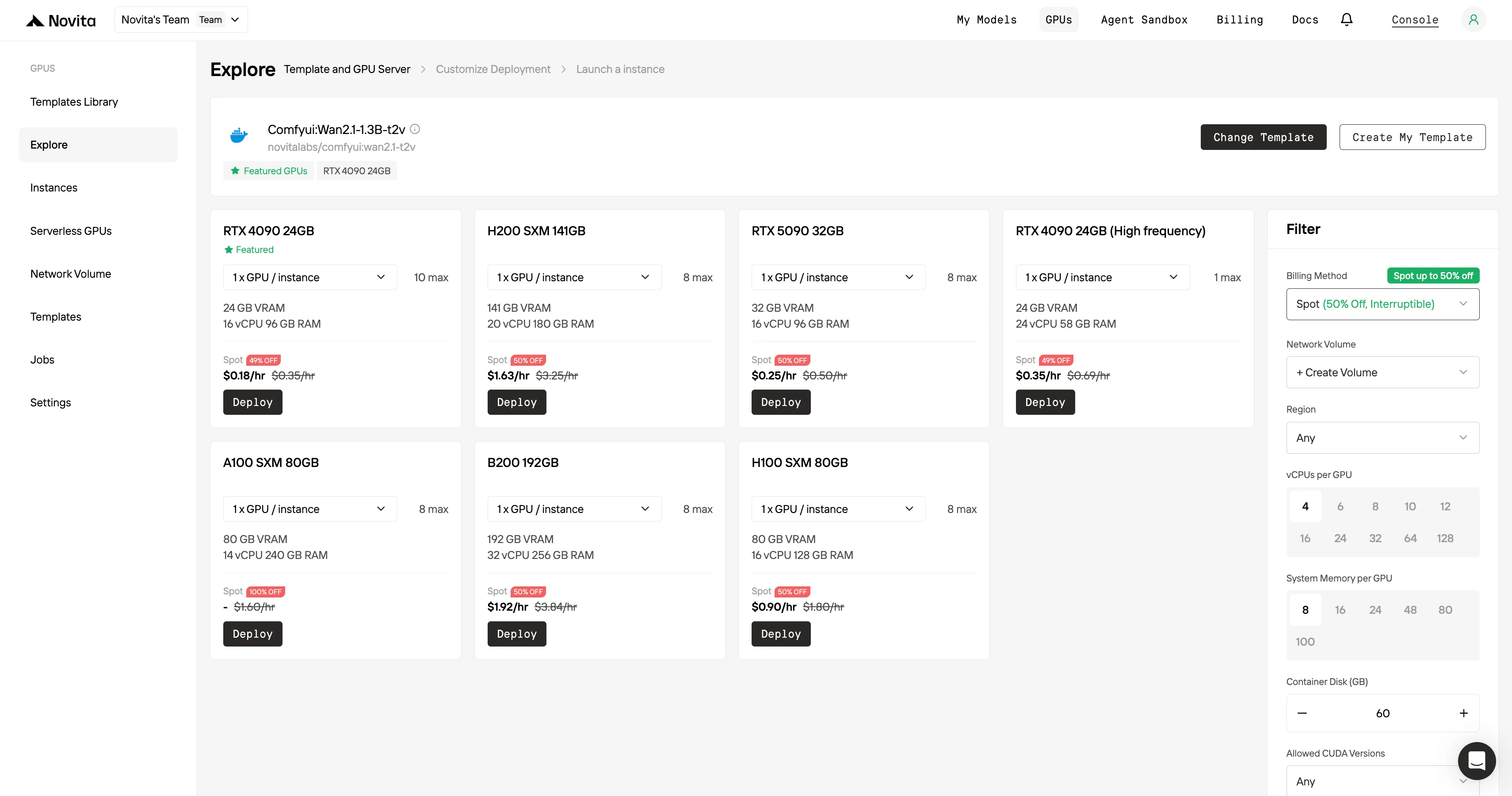Go to Templates Library in sidebar
The width and height of the screenshot is (1512, 796).
point(98,102)
